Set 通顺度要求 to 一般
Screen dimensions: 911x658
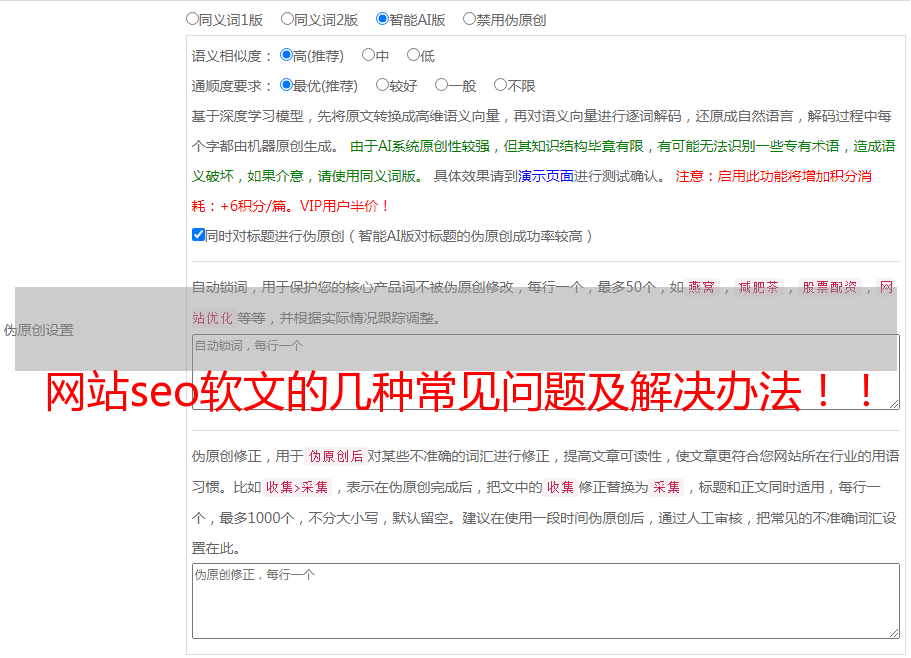(x=441, y=85)
